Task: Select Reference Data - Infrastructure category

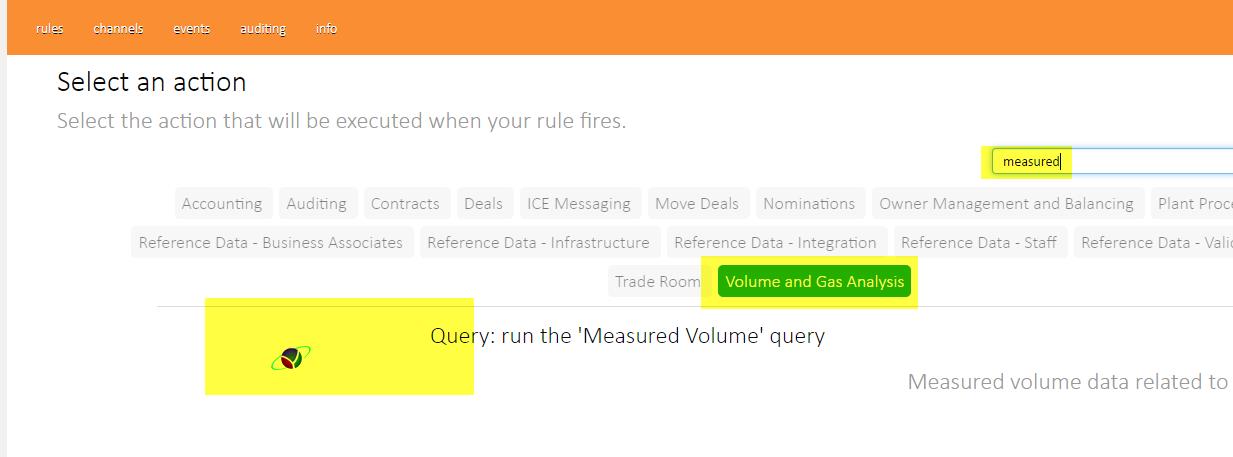Action: (538, 242)
